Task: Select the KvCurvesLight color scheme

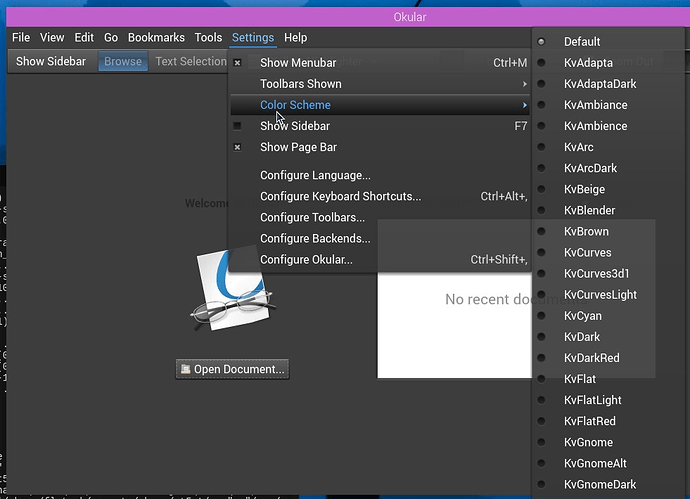Action: click(x=607, y=295)
